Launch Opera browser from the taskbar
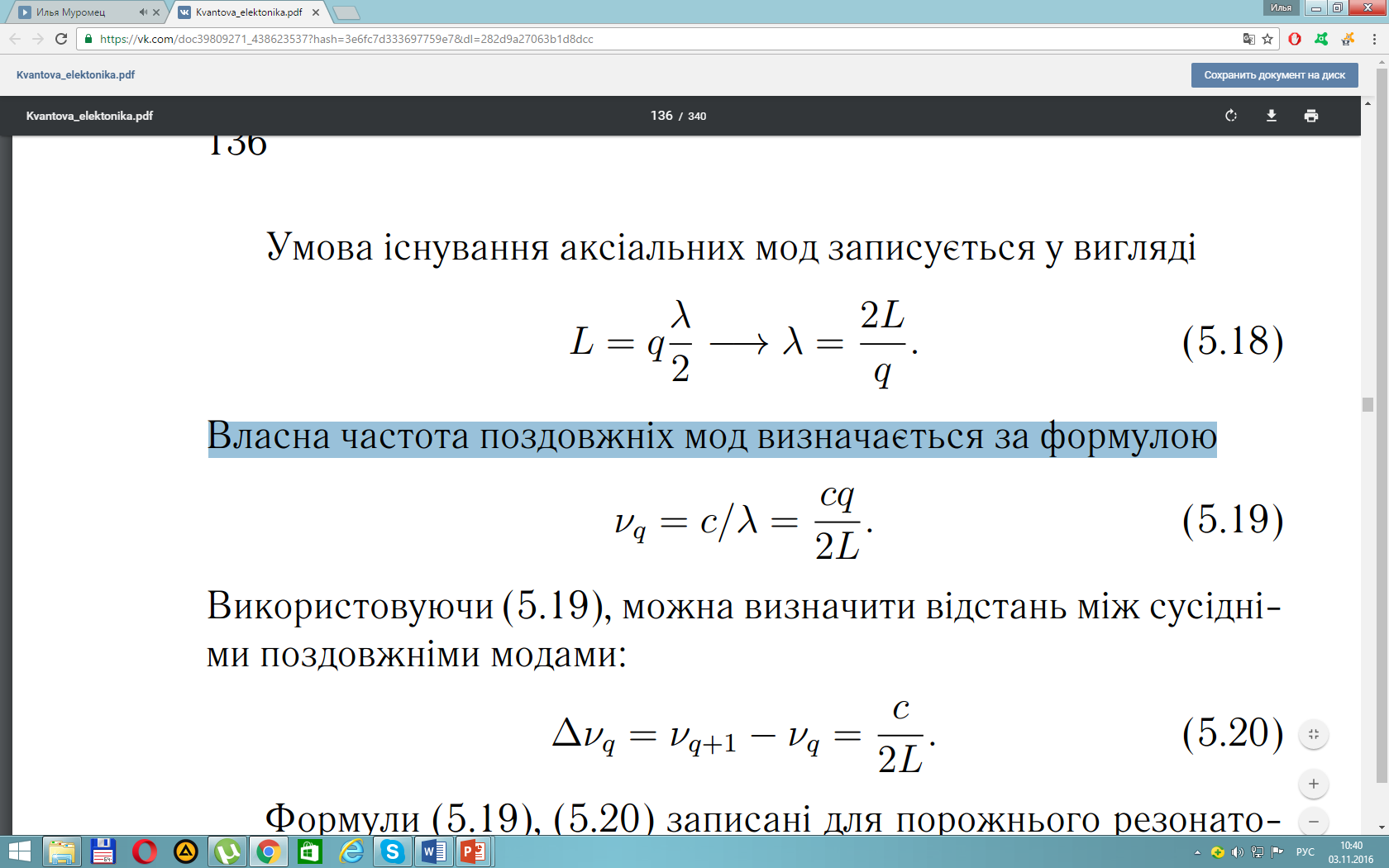The width and height of the screenshot is (1389, 868). click(145, 851)
